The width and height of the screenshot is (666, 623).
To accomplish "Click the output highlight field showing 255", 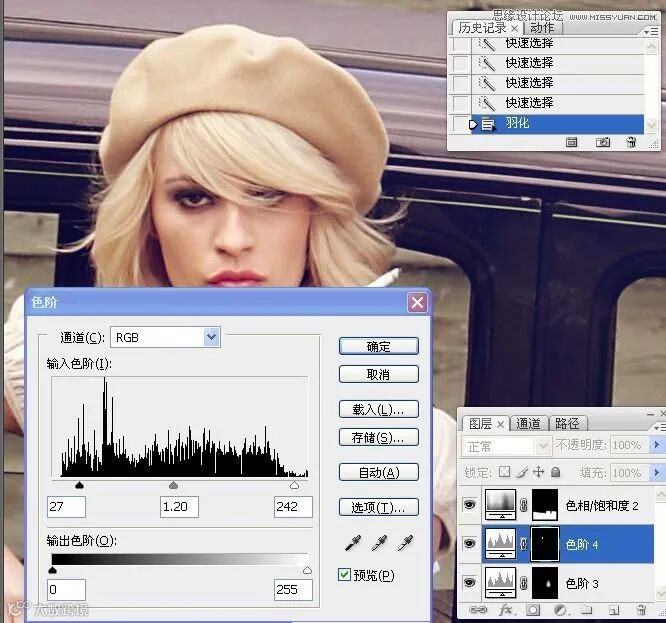I will pyautogui.click(x=293, y=589).
